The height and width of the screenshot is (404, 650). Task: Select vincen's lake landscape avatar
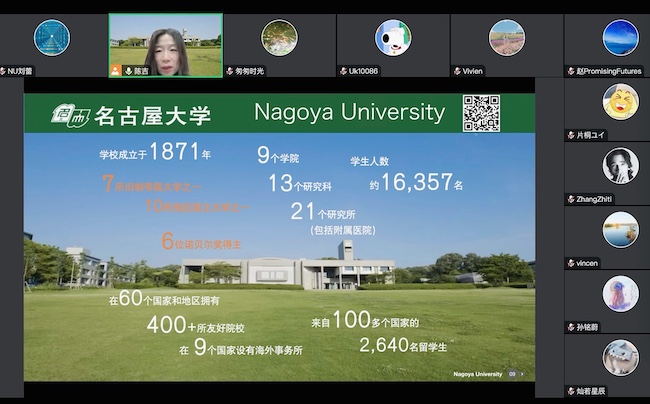(x=621, y=230)
